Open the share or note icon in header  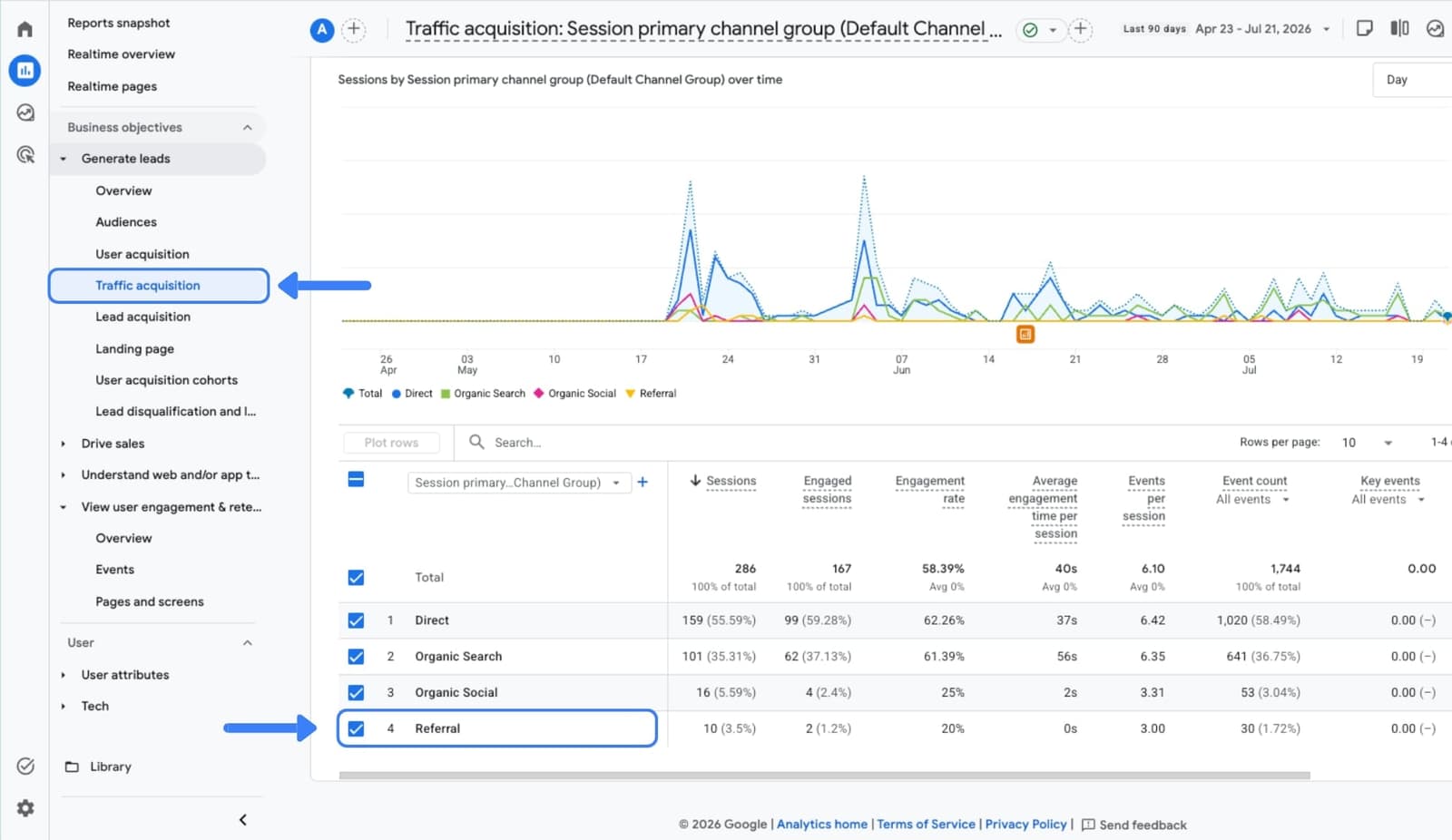(1364, 28)
